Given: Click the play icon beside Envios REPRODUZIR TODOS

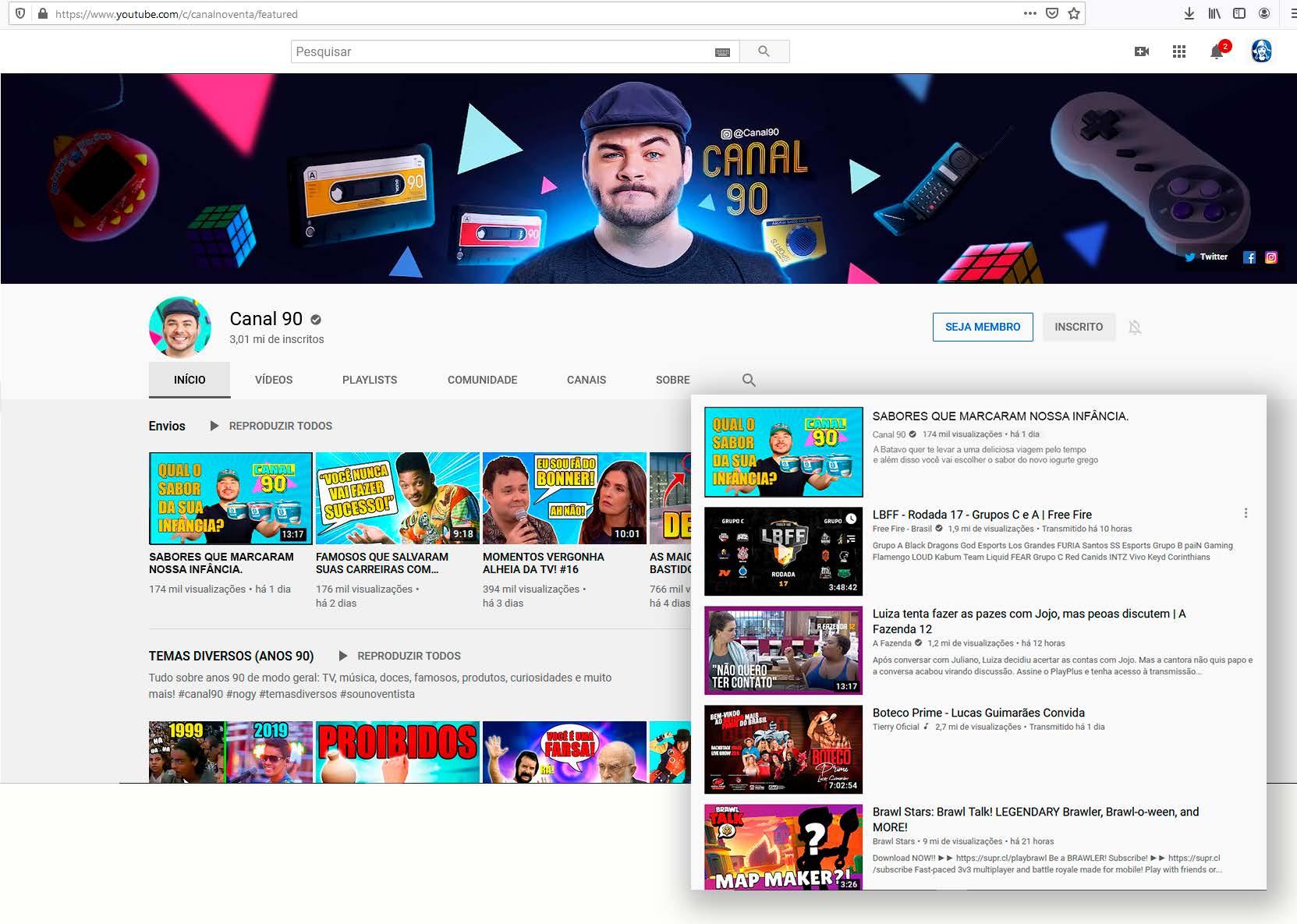Looking at the screenshot, I should [214, 426].
